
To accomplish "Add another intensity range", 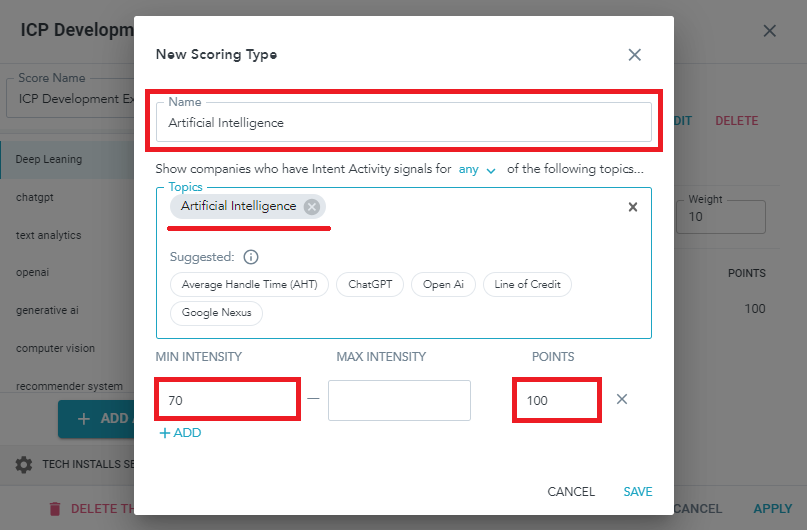I will pyautogui.click(x=180, y=433).
